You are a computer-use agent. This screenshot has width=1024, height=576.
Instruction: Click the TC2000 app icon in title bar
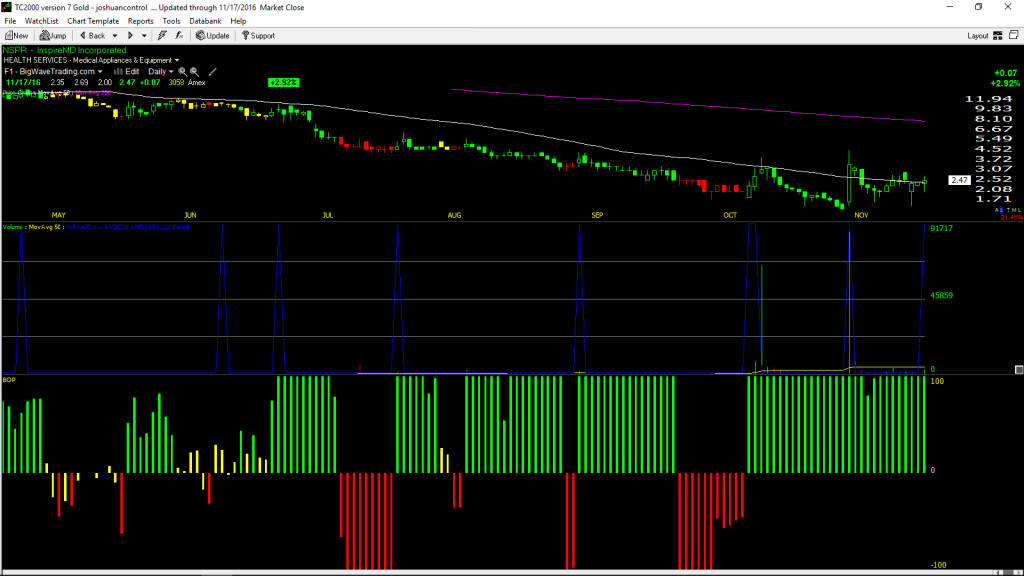(x=7, y=7)
